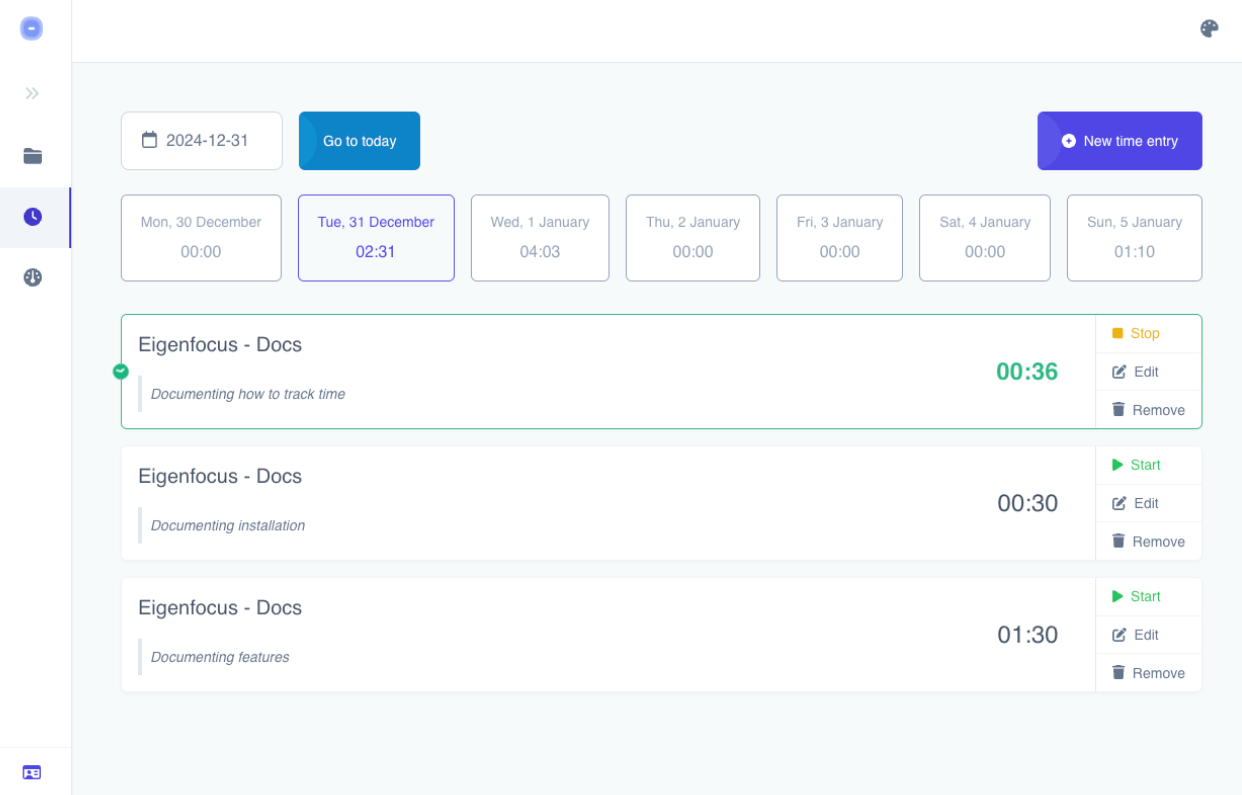Screen dimensions: 1242x795
Task: Open the reports dashboard icon in sidebar
Action: pyautogui.click(x=33, y=278)
